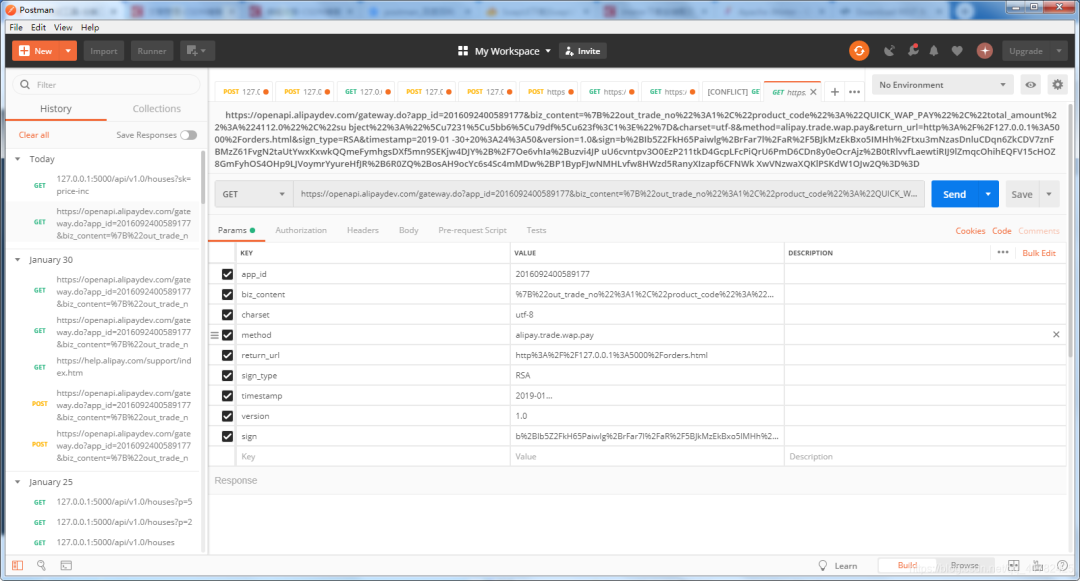Screen dimensions: 1080x581
Task: Uncheck the return_url parameter
Action: (x=227, y=355)
